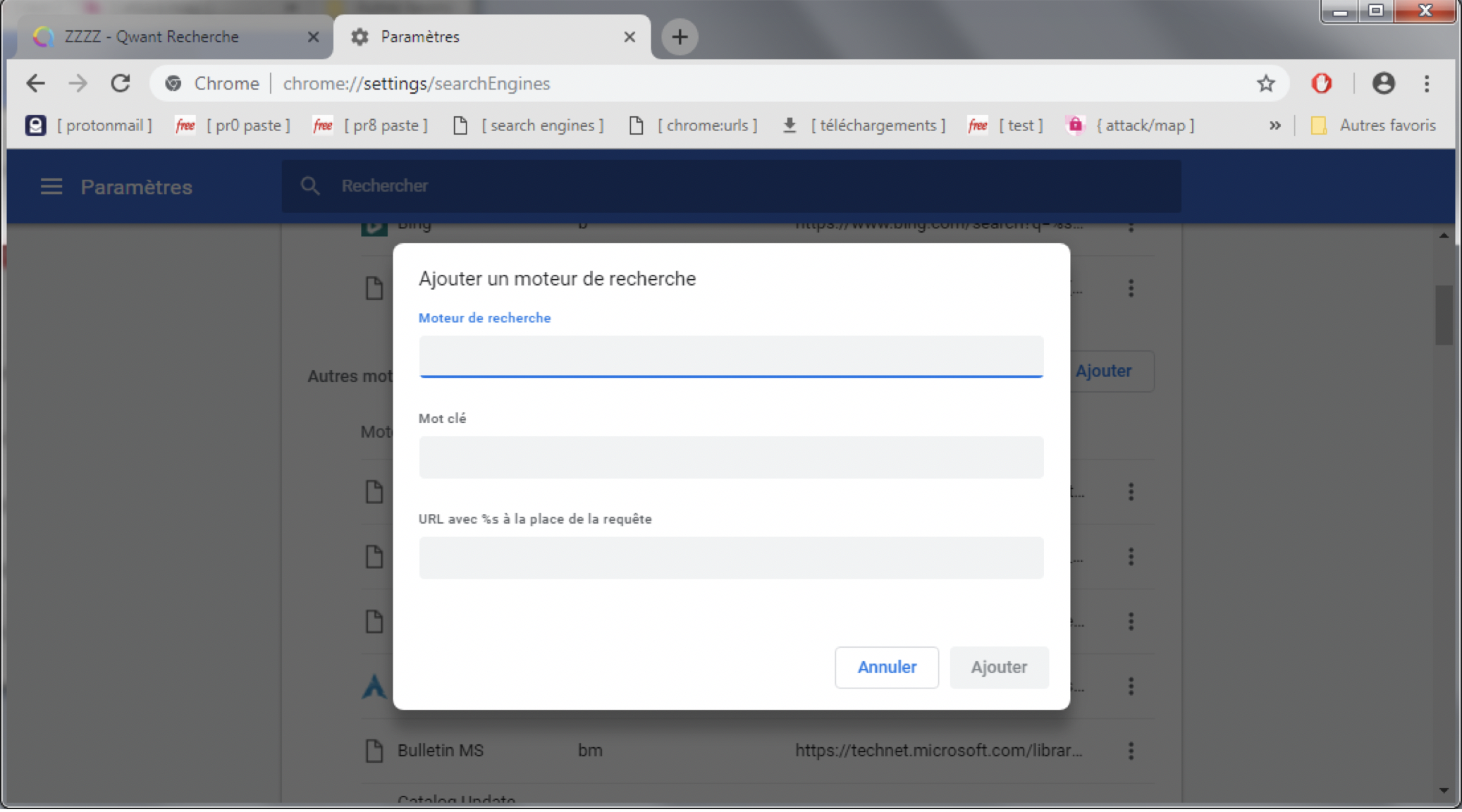Open the attack/map bookmark
The height and width of the screenshot is (812, 1462).
click(1131, 125)
